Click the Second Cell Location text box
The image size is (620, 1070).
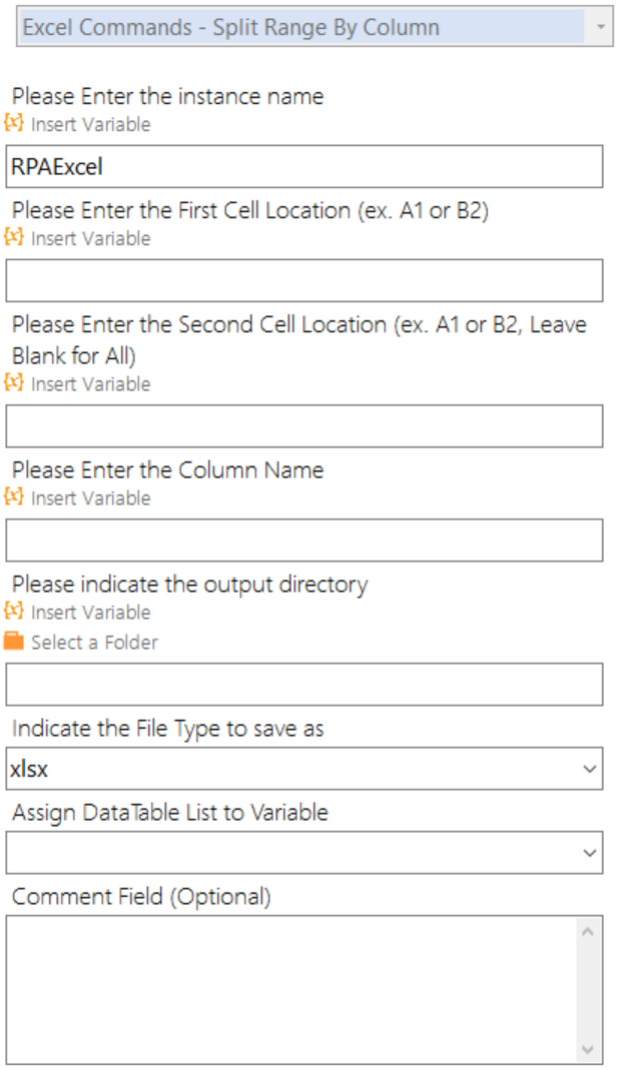coord(304,426)
